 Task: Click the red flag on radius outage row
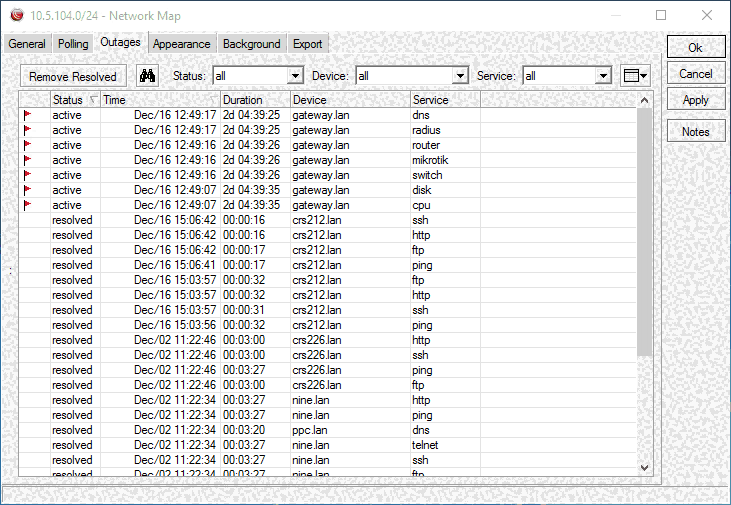[x=28, y=130]
